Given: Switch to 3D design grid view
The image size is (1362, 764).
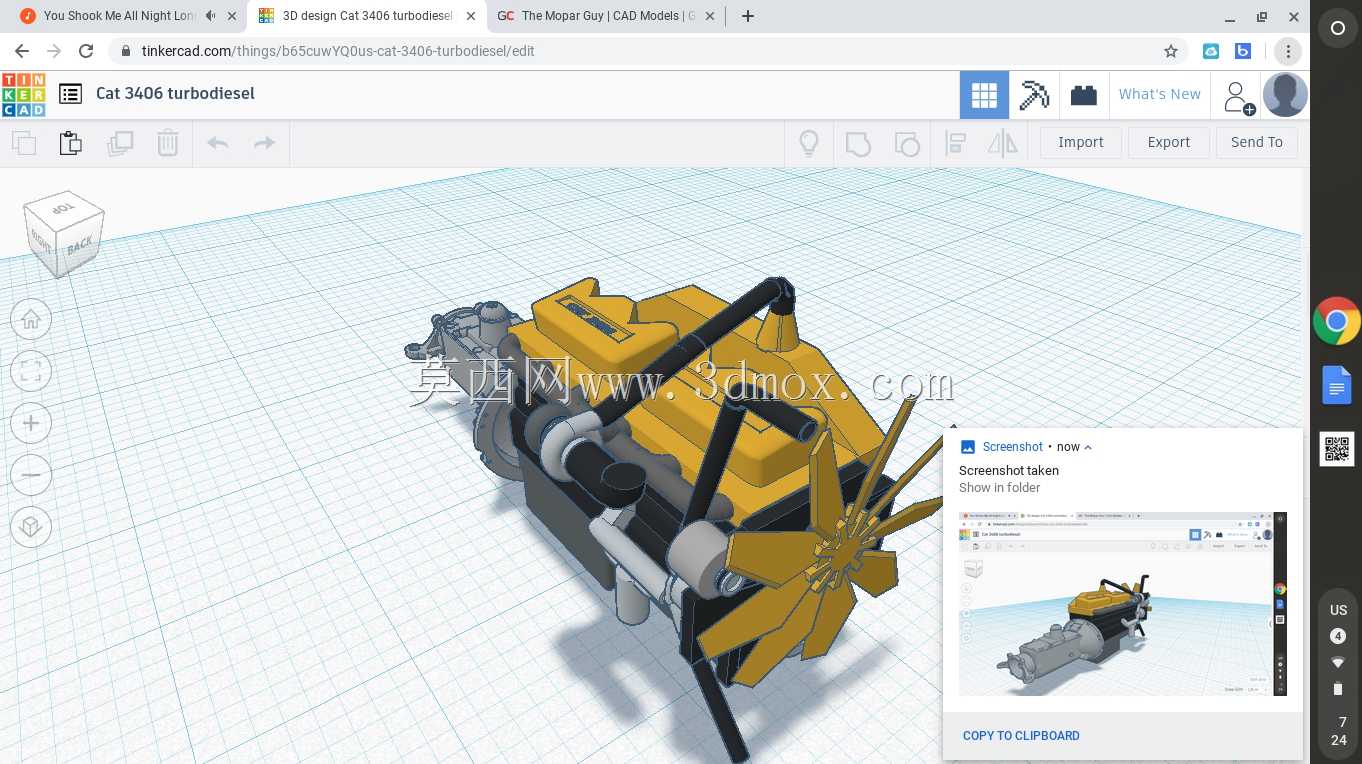Looking at the screenshot, I should [984, 95].
